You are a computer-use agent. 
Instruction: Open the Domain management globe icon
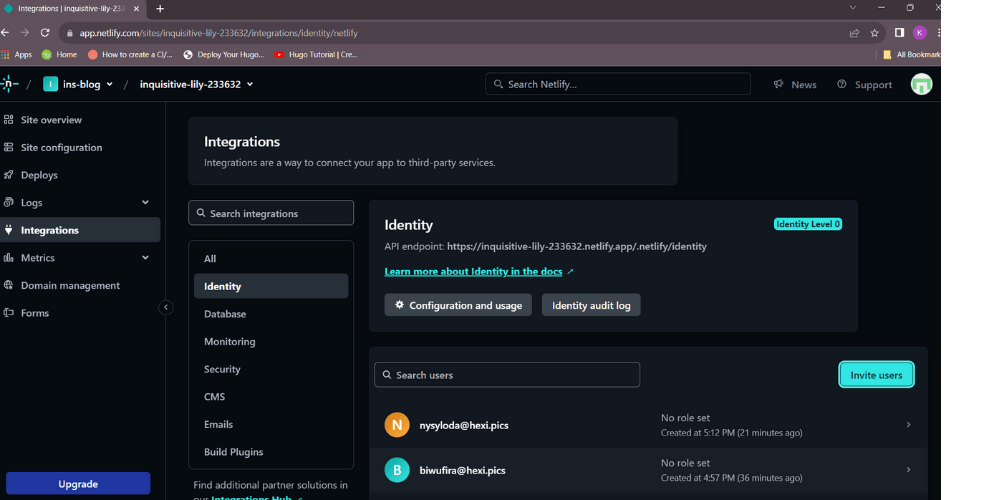point(8,285)
